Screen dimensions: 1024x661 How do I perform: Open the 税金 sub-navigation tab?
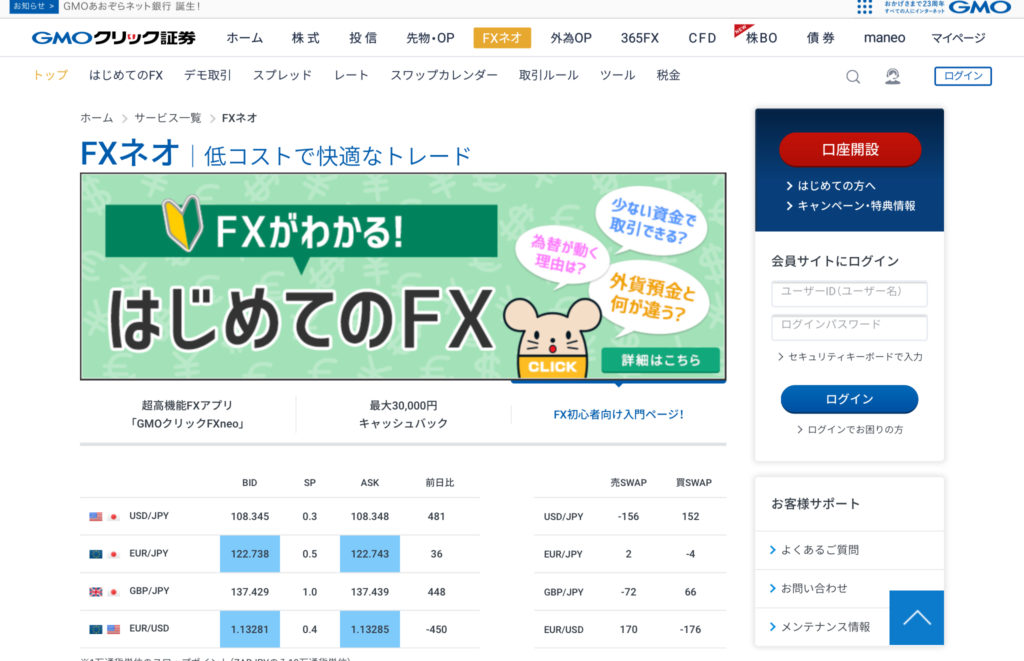[x=668, y=75]
